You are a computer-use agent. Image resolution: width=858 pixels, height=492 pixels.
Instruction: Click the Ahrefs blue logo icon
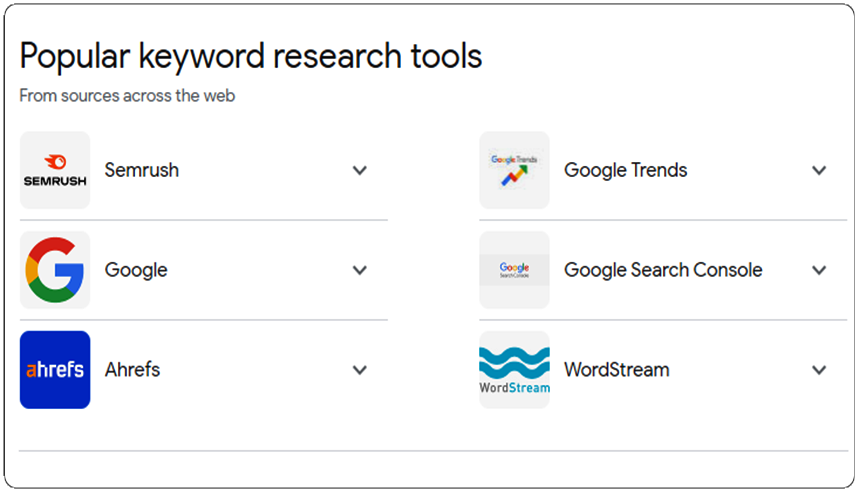pyautogui.click(x=55, y=369)
